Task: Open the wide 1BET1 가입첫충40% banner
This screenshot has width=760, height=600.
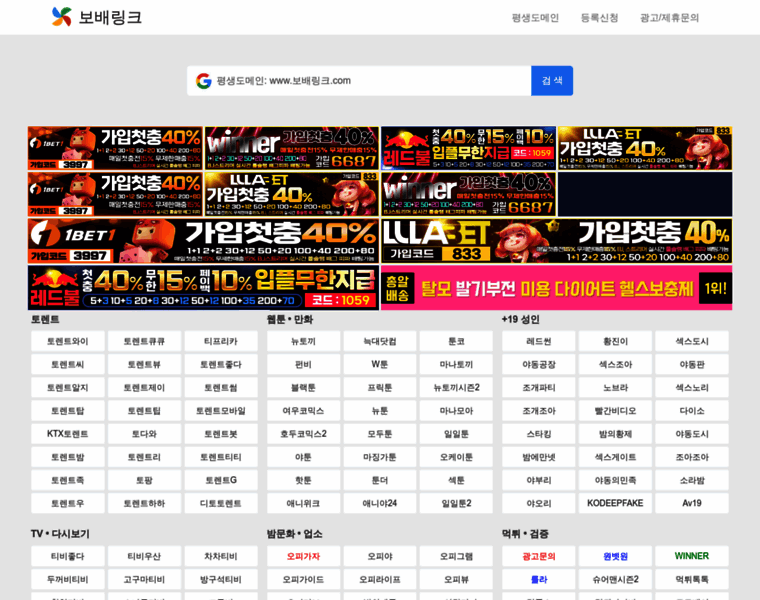Action: coord(203,241)
